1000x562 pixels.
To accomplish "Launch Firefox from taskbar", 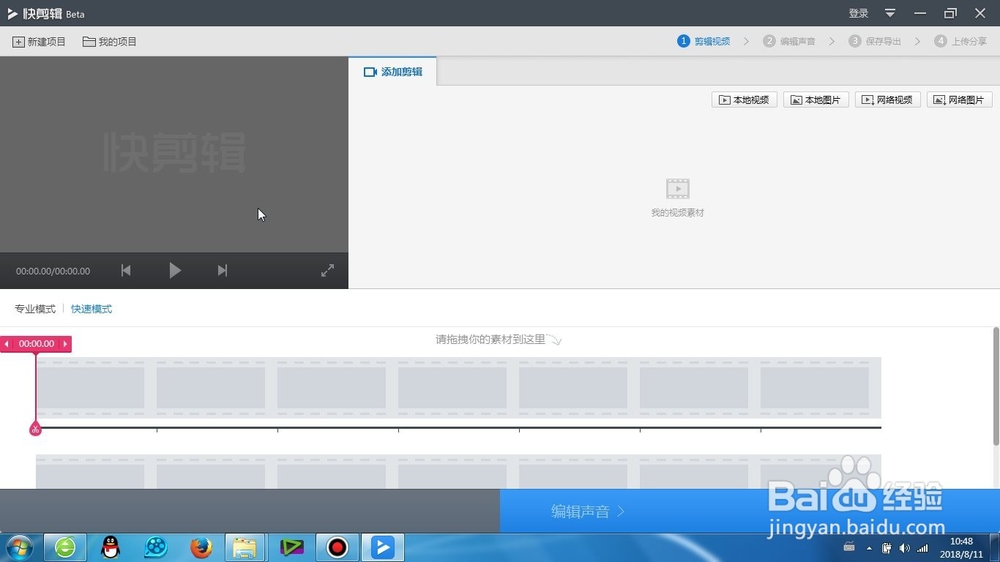I will point(201,547).
